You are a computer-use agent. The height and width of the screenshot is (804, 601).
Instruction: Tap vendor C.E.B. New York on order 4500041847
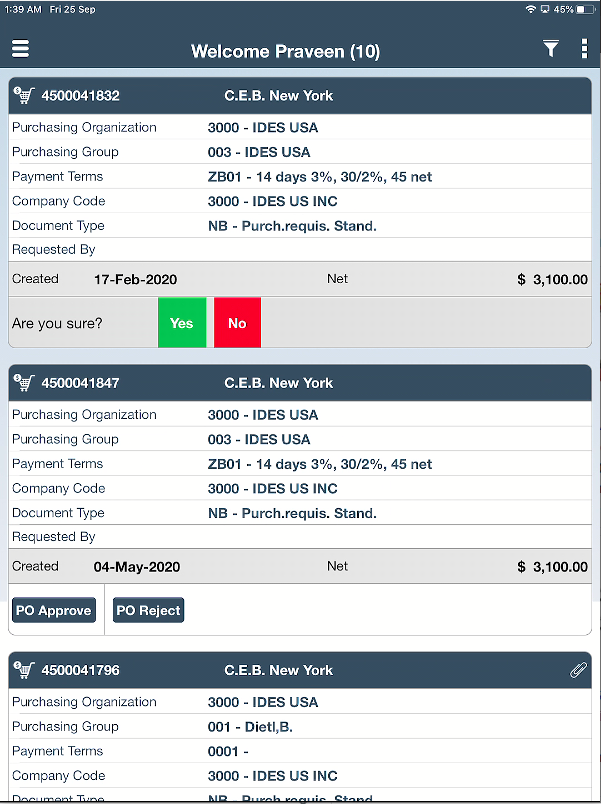coord(279,383)
